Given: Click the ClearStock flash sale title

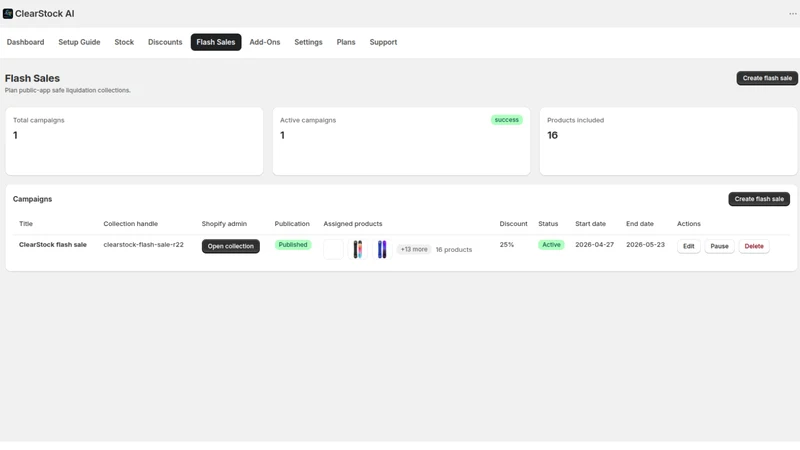Looking at the screenshot, I should (53, 245).
